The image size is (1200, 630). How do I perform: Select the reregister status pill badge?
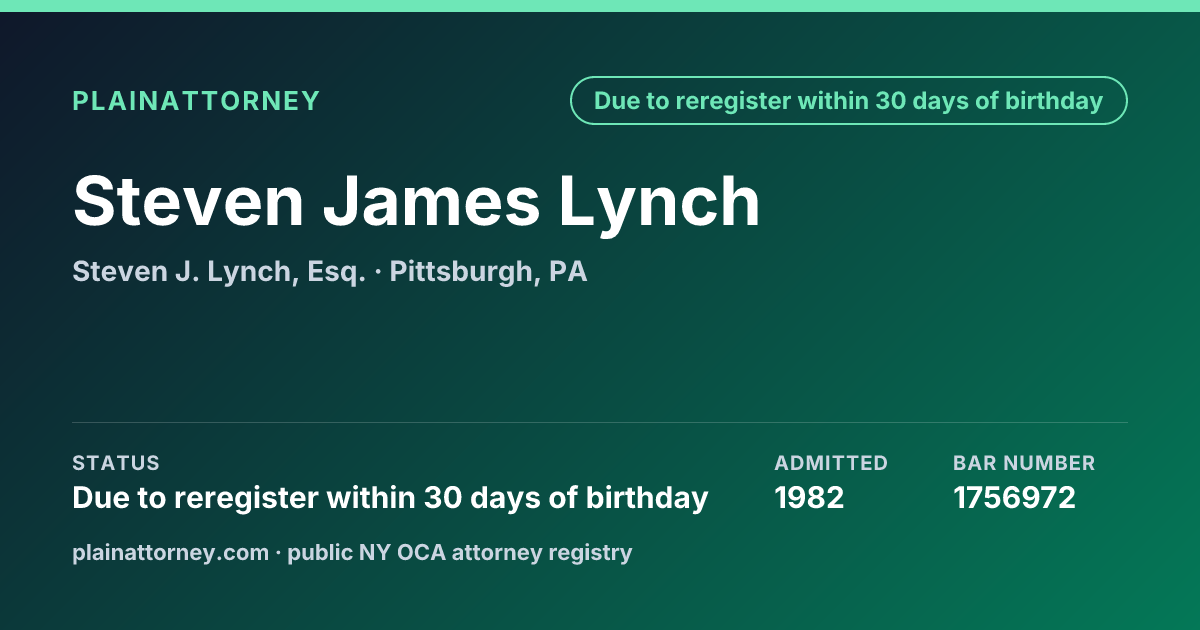pyautogui.click(x=849, y=101)
